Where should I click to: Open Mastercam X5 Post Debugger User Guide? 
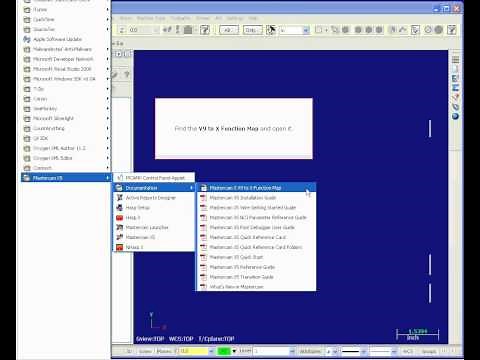[256, 228]
